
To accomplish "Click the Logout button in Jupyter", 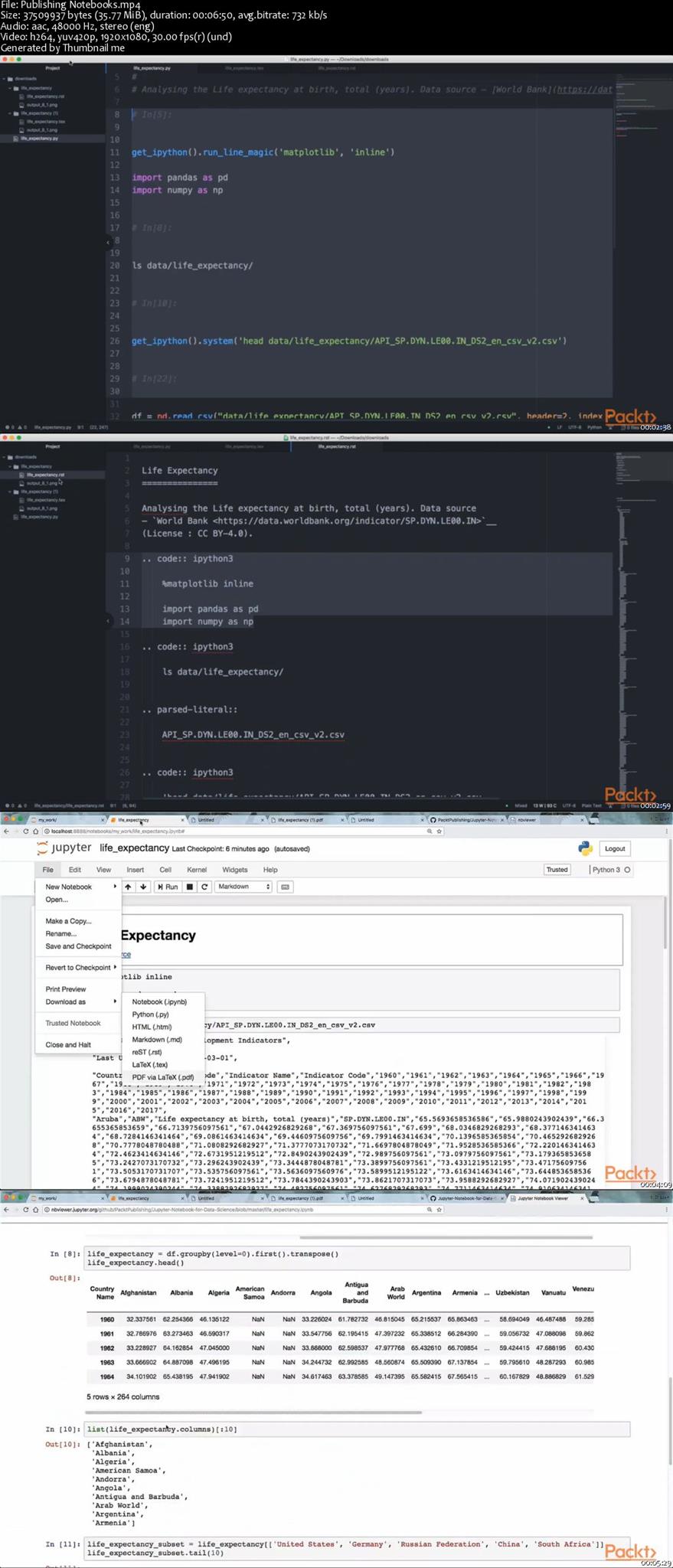I will pyautogui.click(x=615, y=848).
